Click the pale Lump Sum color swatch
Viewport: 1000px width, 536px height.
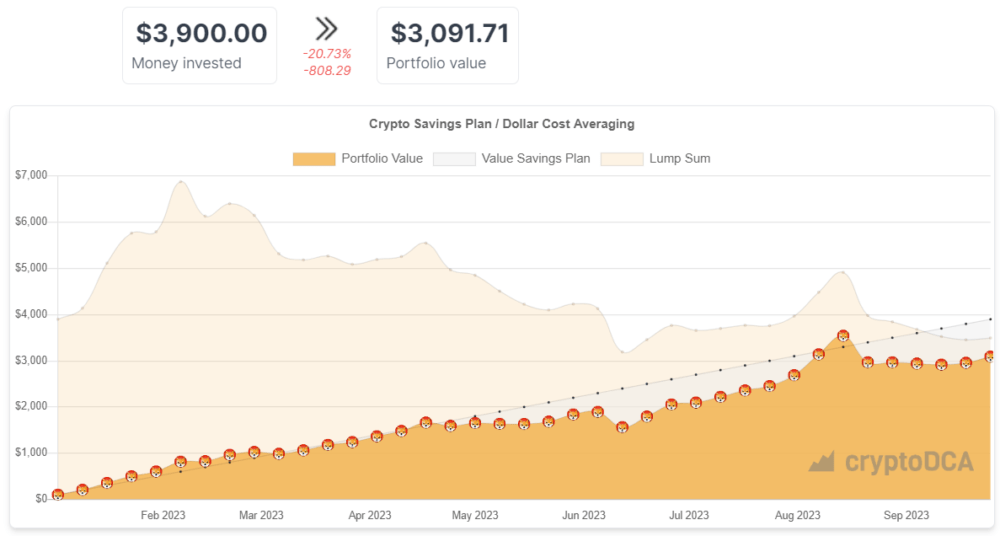click(622, 160)
